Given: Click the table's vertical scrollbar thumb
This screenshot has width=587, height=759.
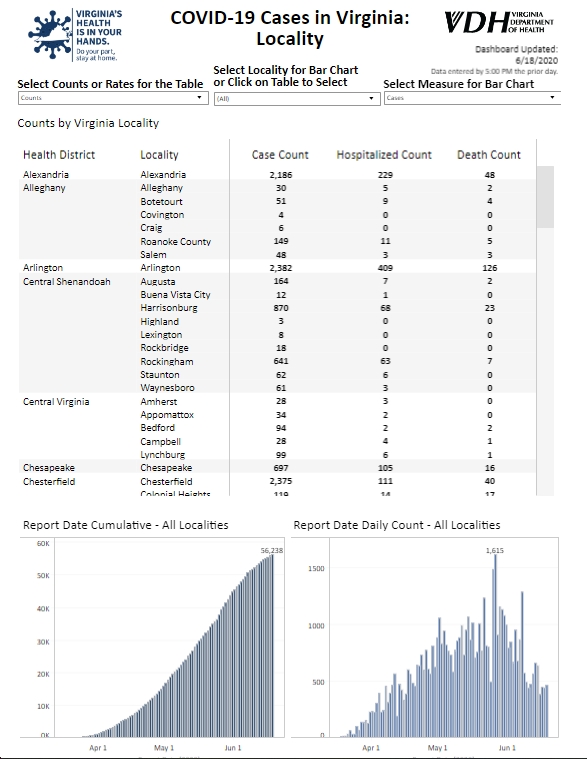Looking at the screenshot, I should [545, 197].
